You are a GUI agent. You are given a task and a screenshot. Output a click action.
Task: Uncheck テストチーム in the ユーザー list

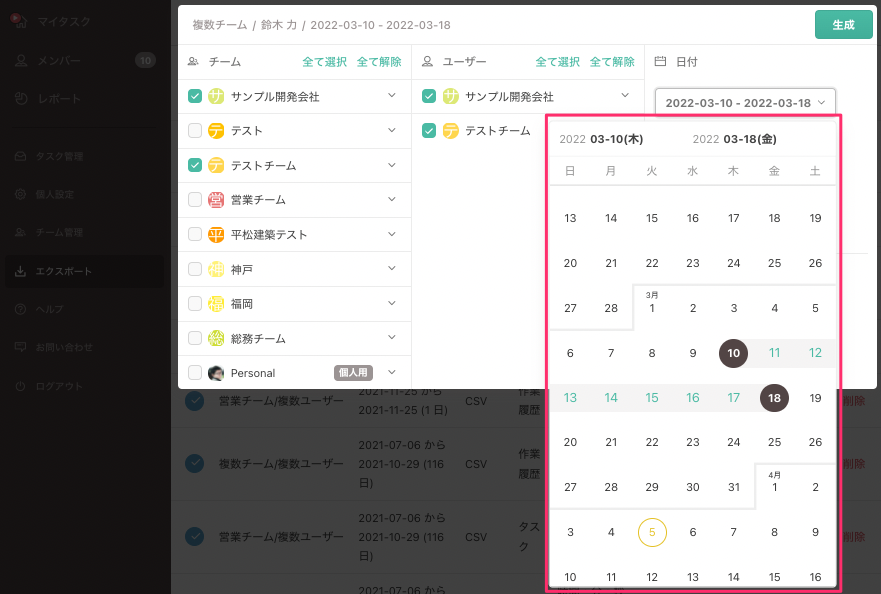430,130
